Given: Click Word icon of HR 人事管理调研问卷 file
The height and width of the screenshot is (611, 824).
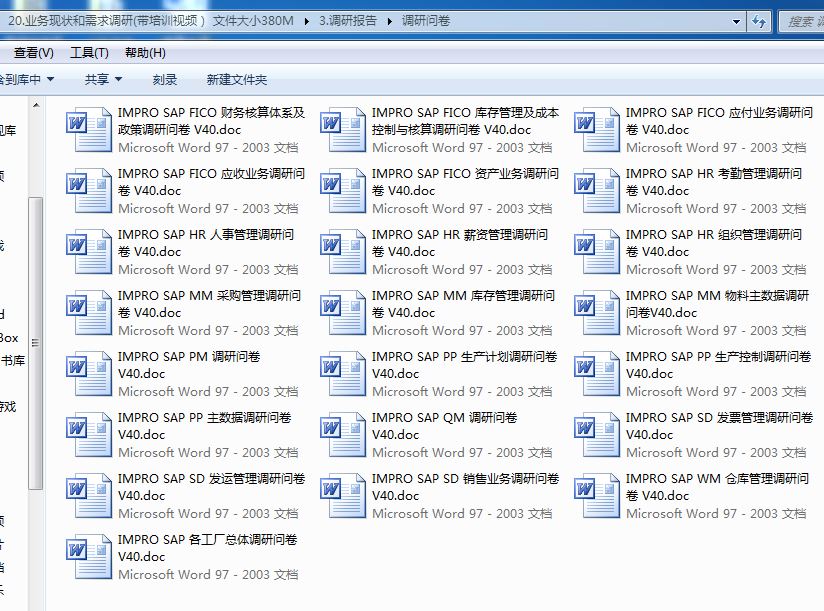Looking at the screenshot, I should coord(89,252).
